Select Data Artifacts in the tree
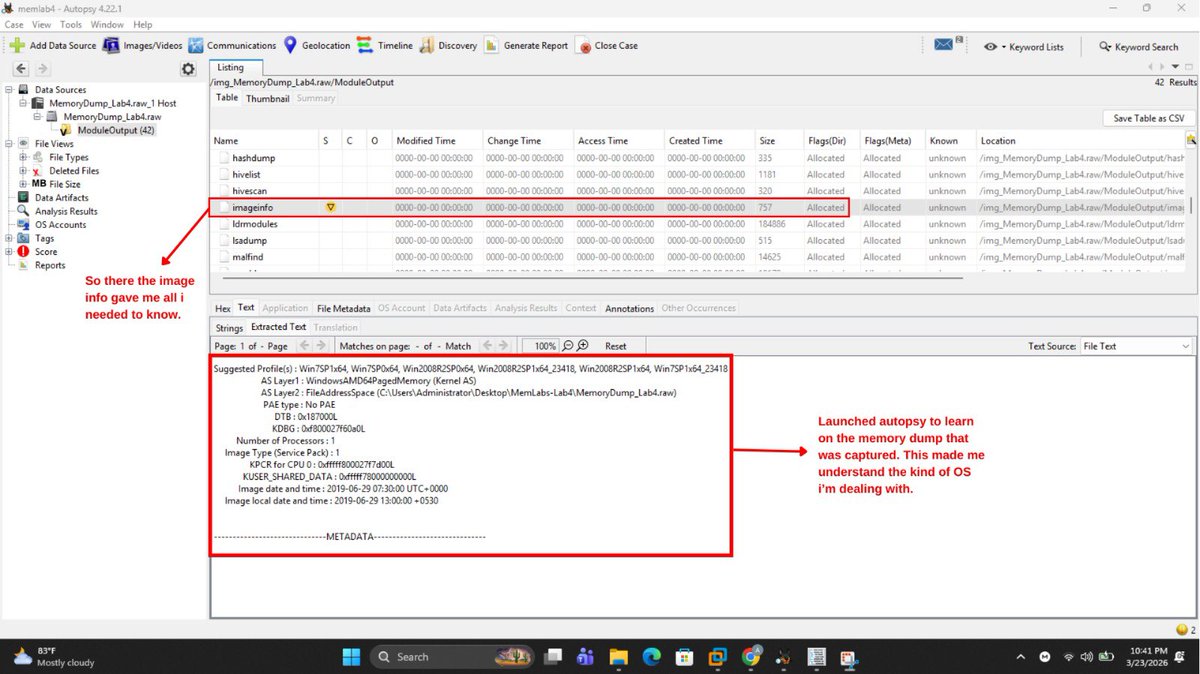Viewport: 1200px width, 674px height. coord(62,198)
